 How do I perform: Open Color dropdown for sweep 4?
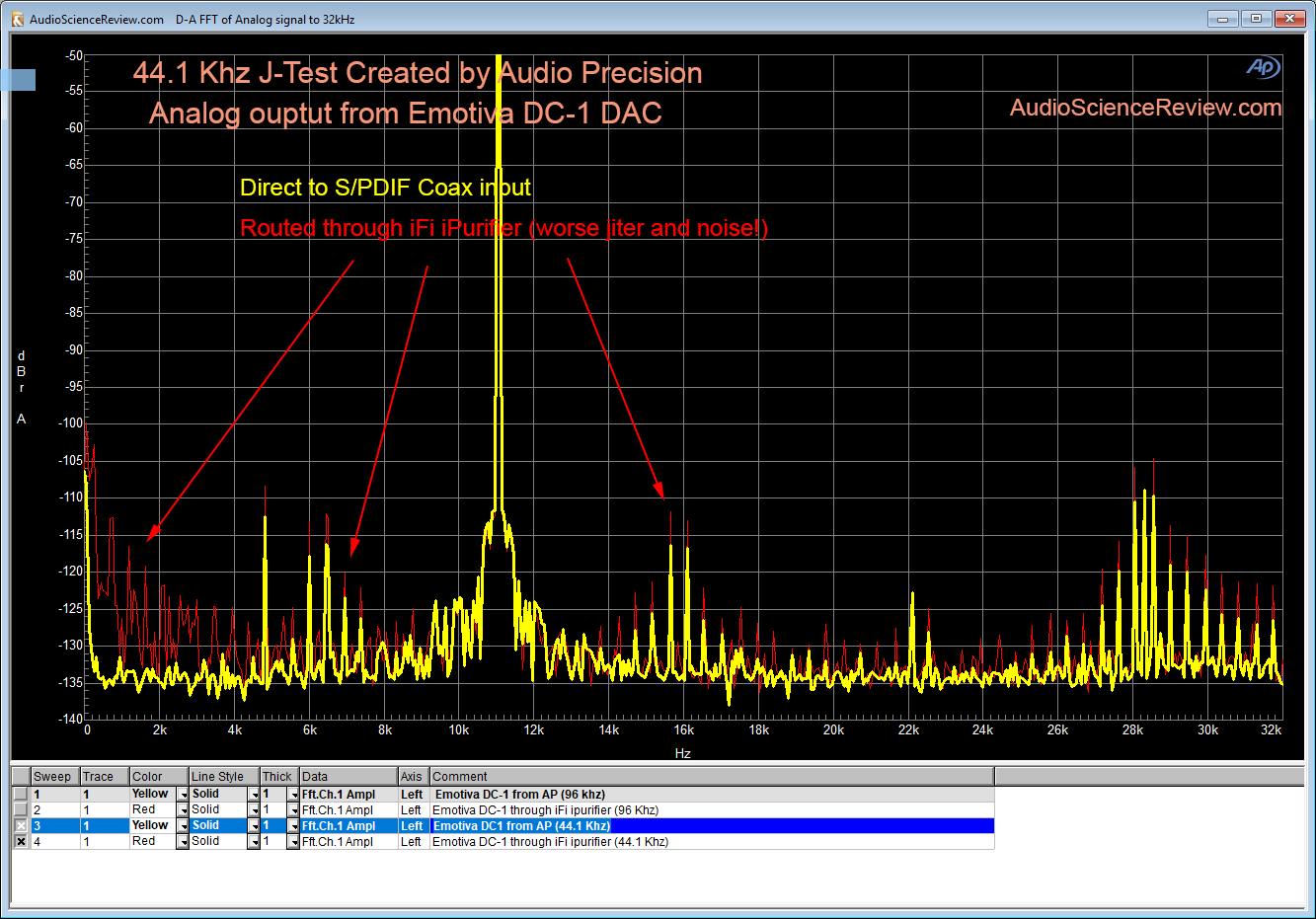pyautogui.click(x=183, y=842)
